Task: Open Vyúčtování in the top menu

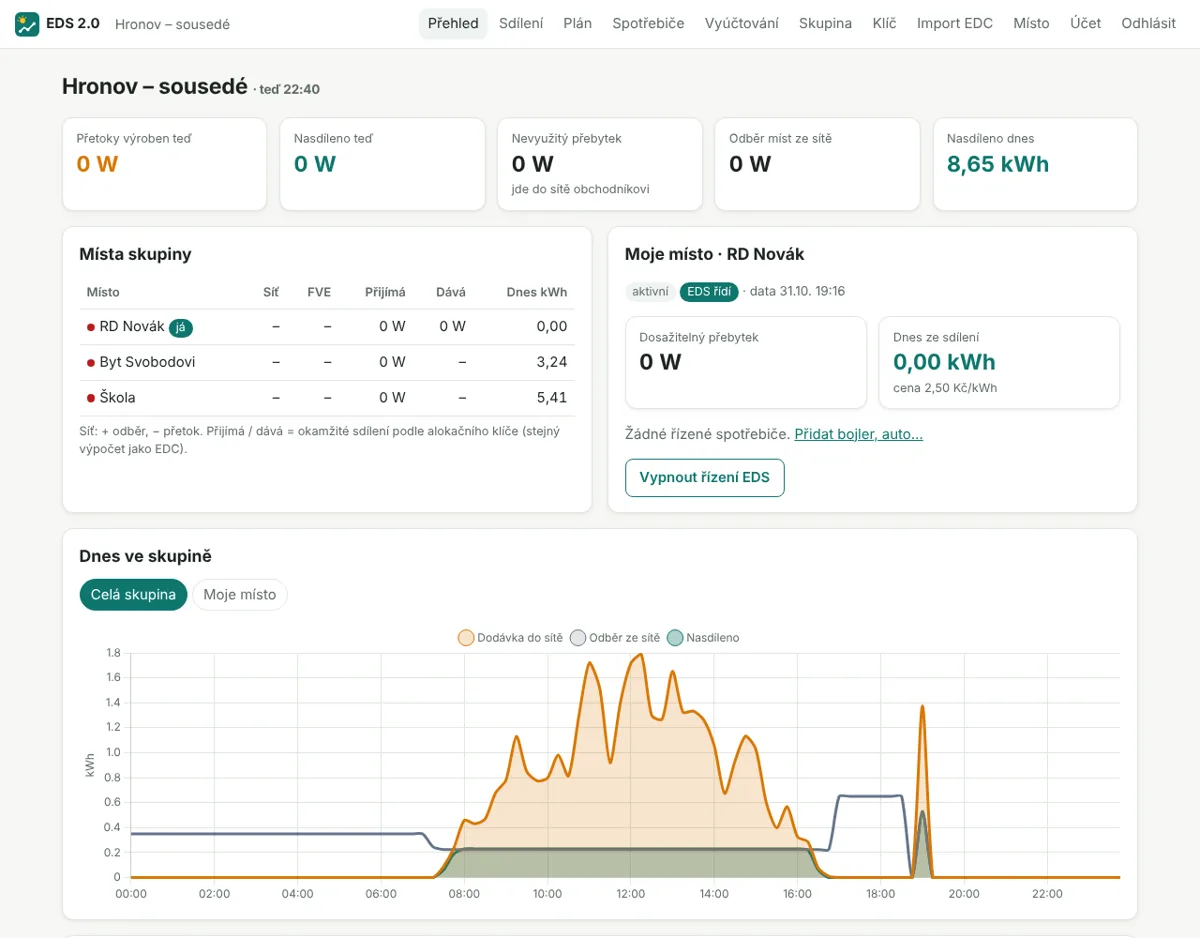Action: coord(742,23)
